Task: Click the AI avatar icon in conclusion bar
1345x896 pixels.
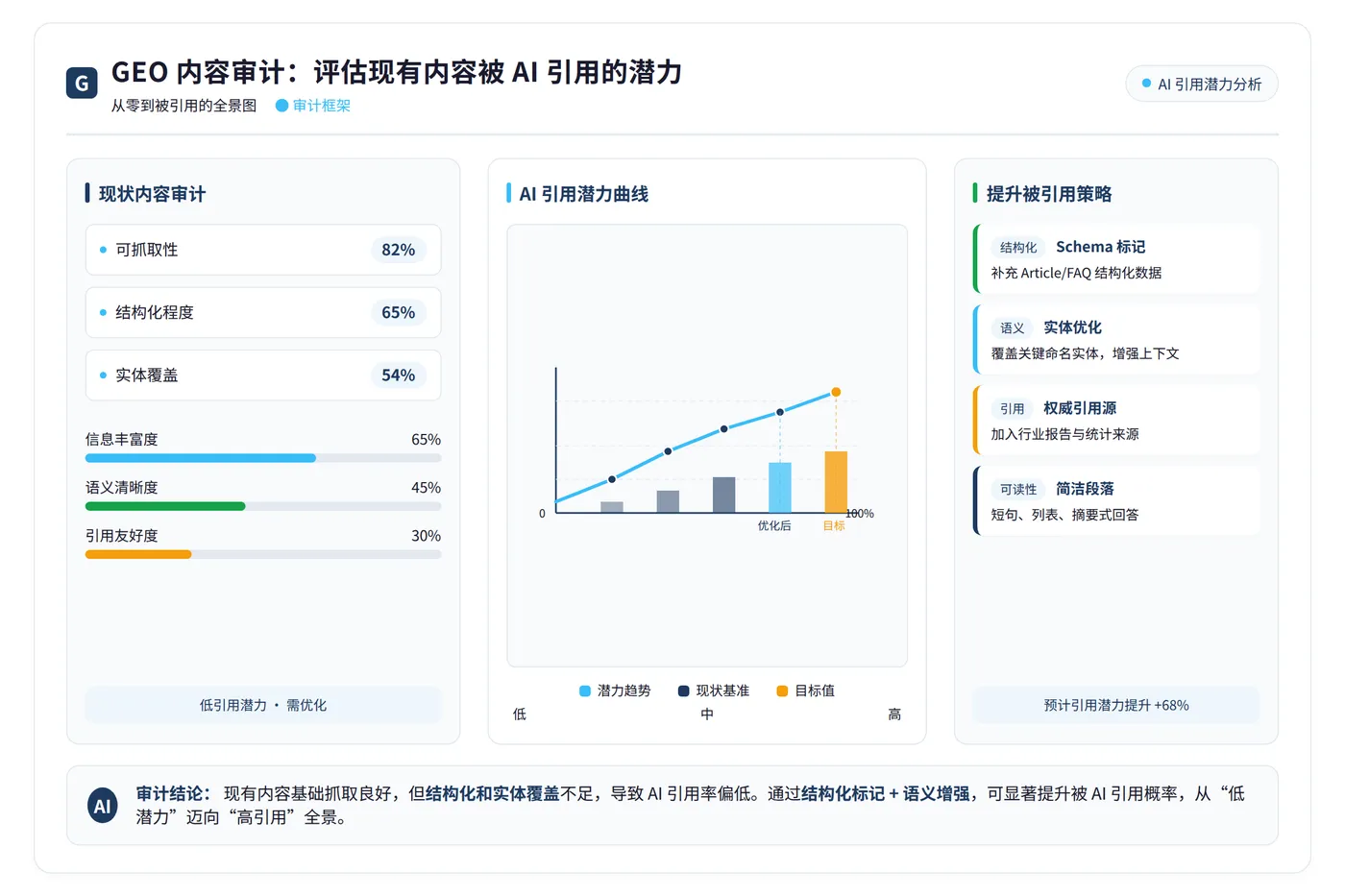Action: coord(102,806)
